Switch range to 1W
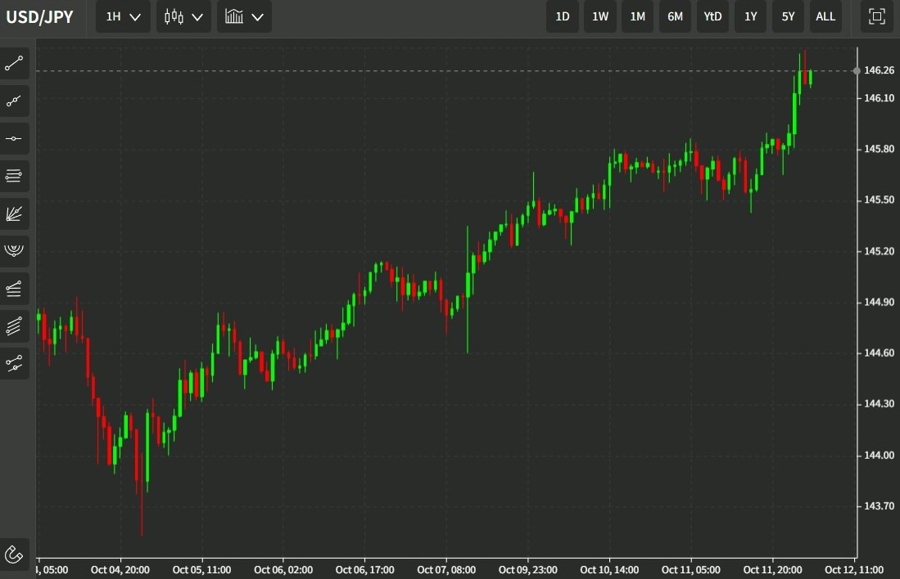Viewport: 900px width, 579px height. click(x=600, y=17)
